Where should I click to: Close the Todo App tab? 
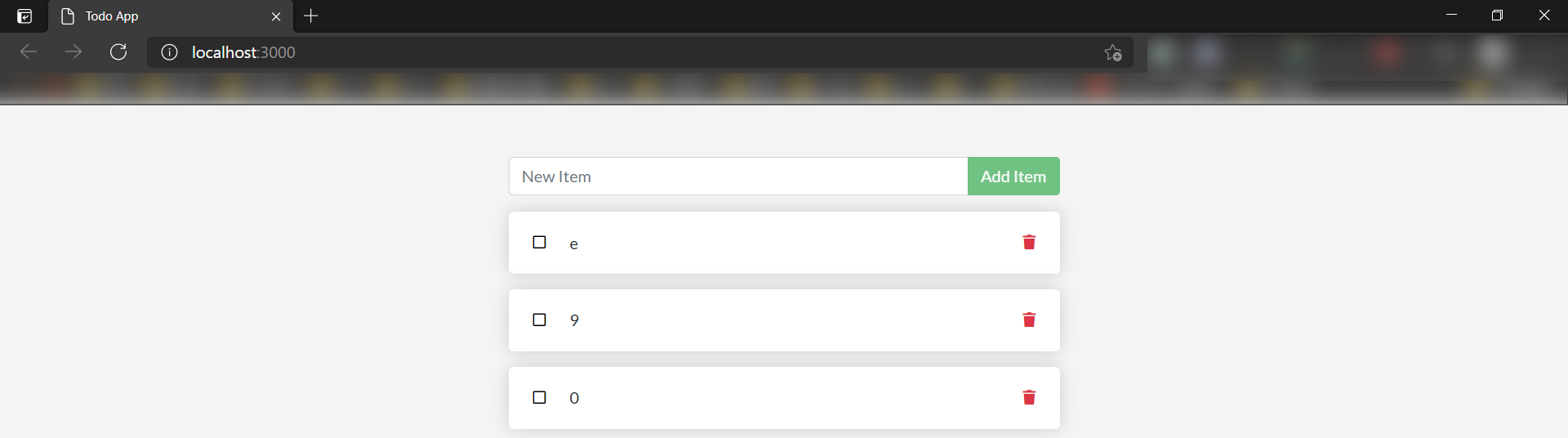(x=276, y=16)
